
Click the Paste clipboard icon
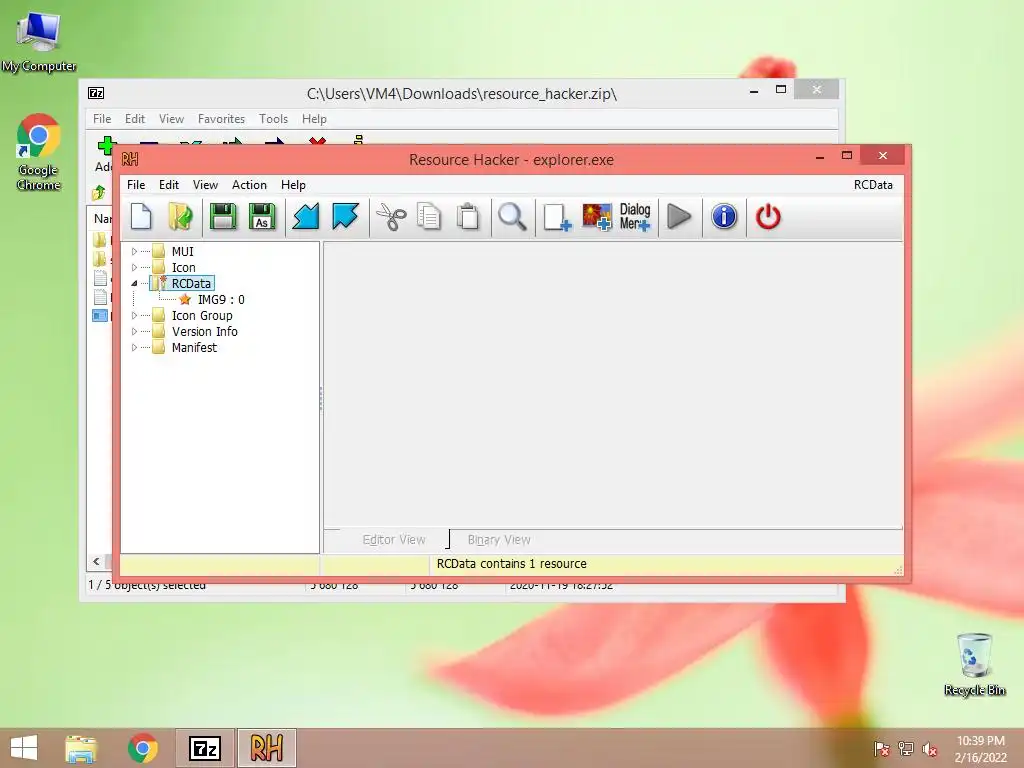tap(468, 217)
